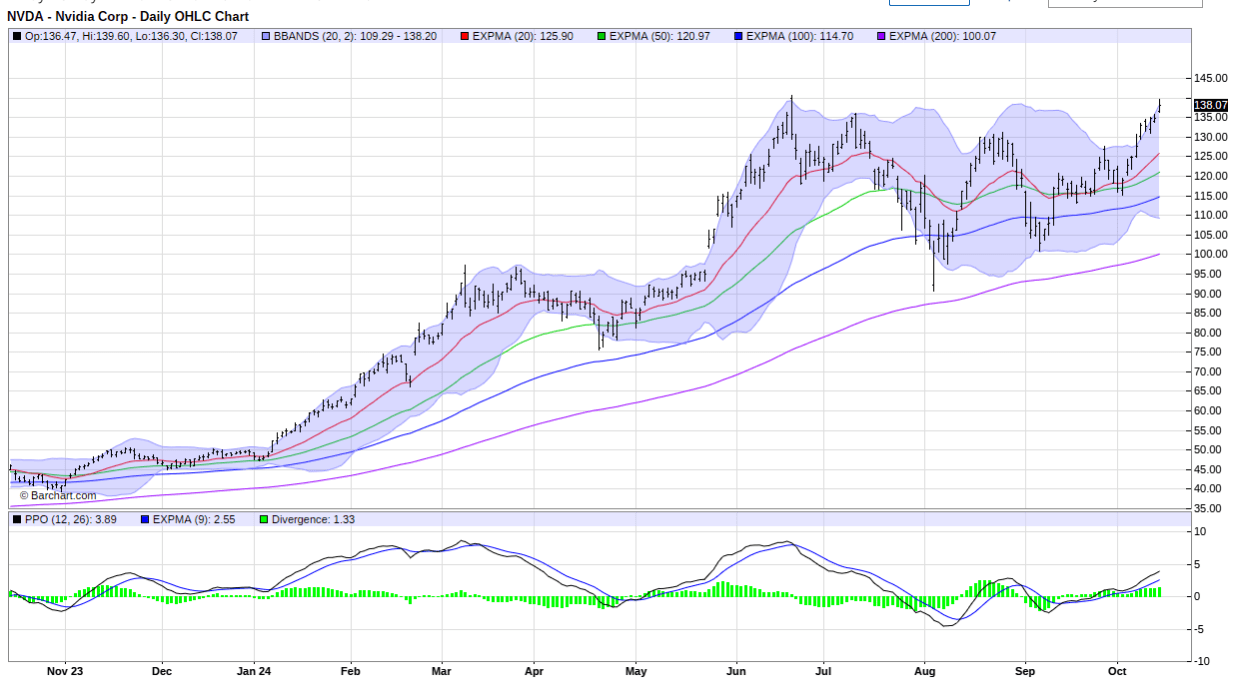Click the Sep date axis label
Screen dimensions: 1241x678
pyautogui.click(x=1024, y=671)
